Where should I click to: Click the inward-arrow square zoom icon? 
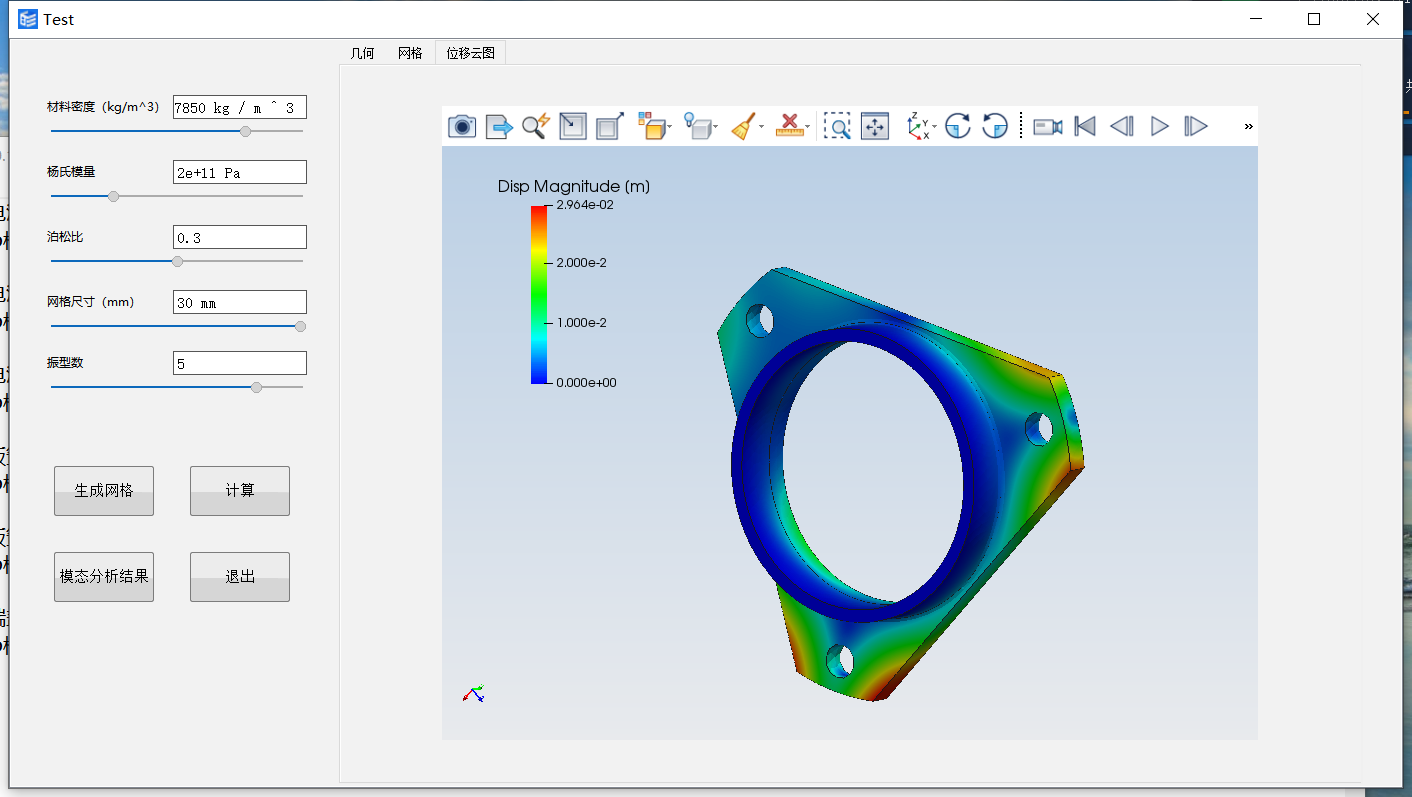coord(573,126)
